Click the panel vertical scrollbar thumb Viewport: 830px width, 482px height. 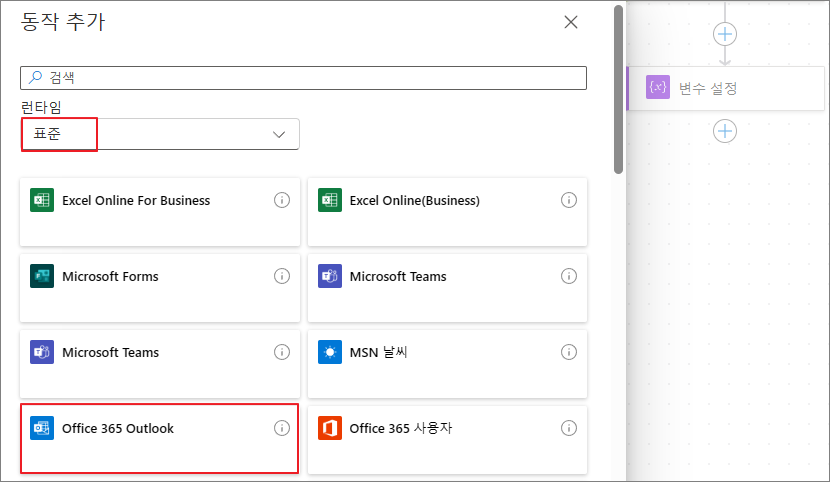pyautogui.click(x=618, y=89)
